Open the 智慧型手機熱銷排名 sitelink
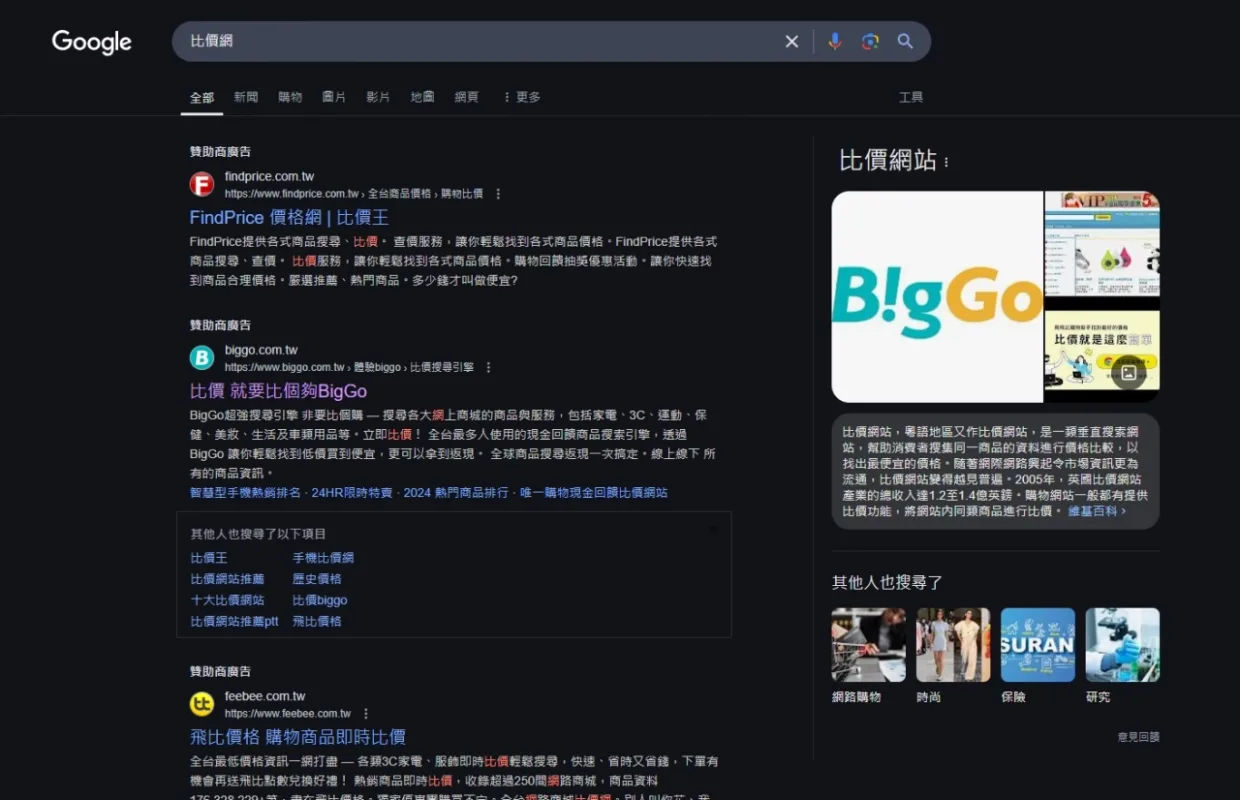This screenshot has width=1240, height=800. coord(246,493)
